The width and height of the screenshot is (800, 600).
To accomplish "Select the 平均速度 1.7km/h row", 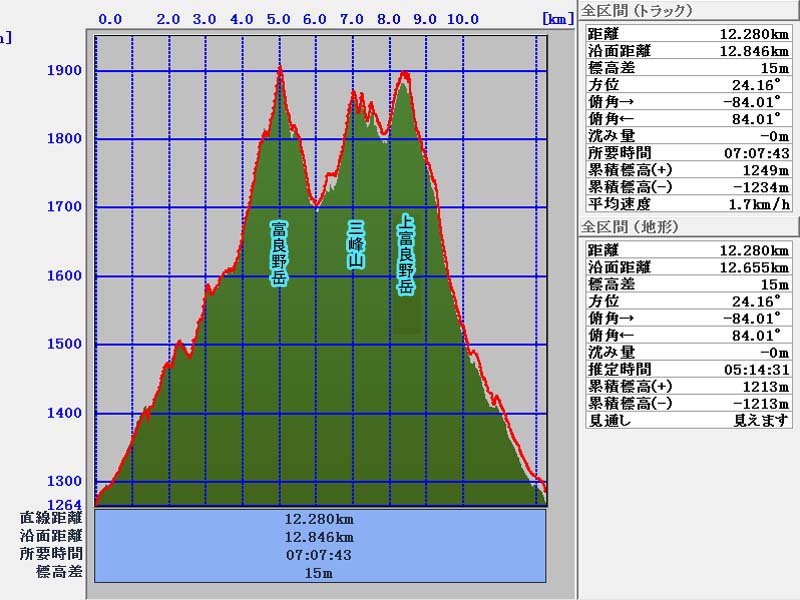I will coord(688,204).
